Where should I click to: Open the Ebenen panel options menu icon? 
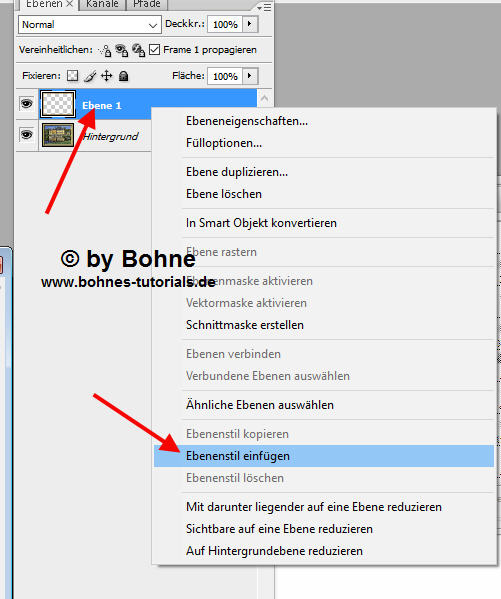264,7
